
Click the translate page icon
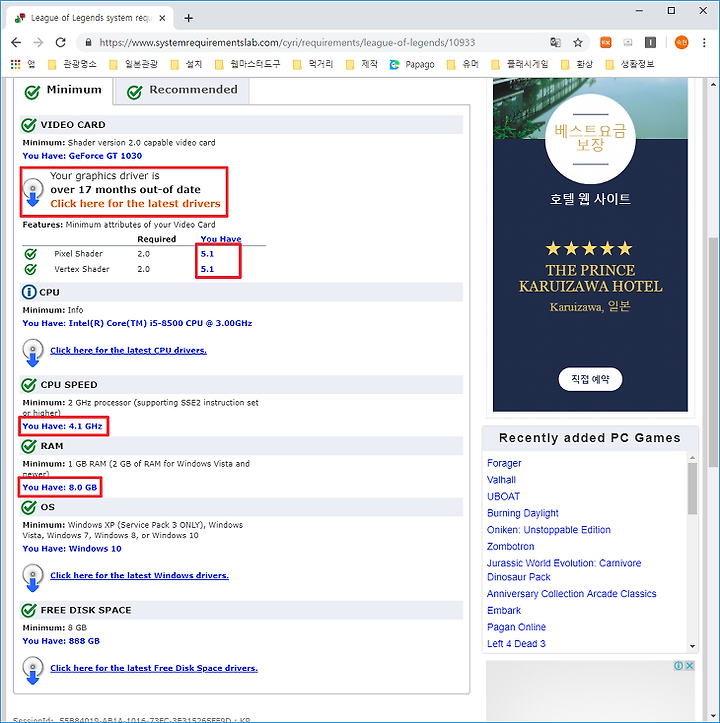click(555, 43)
